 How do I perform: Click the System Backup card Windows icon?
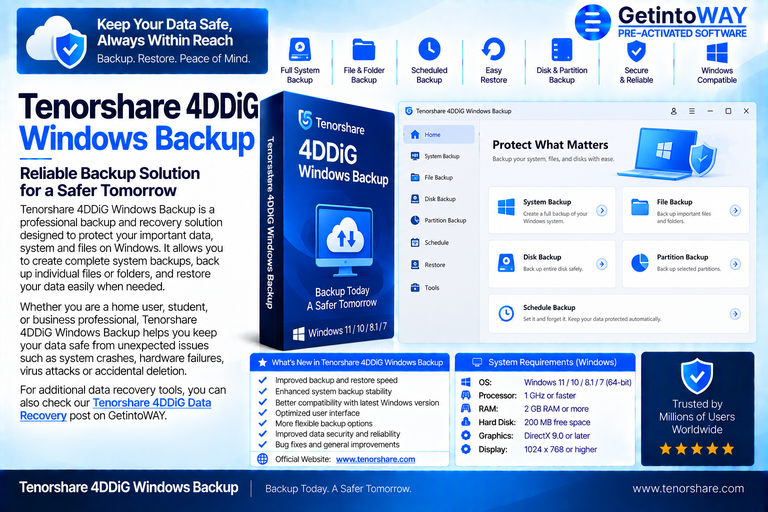506,207
